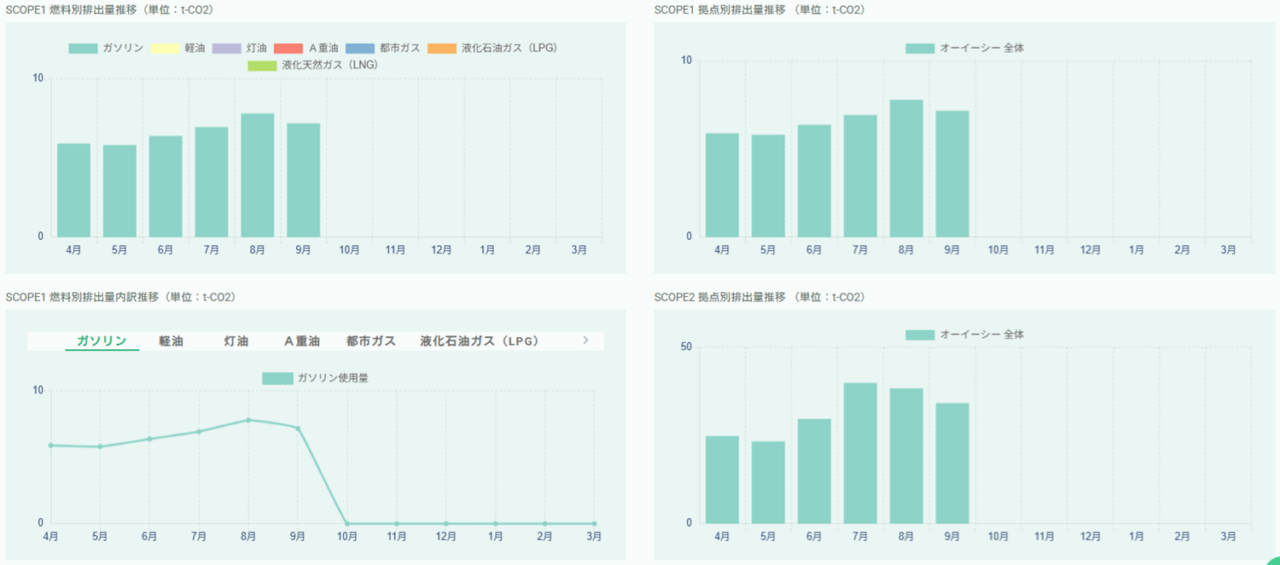
Task: Select the 都市ガス tab
Action: point(370,341)
